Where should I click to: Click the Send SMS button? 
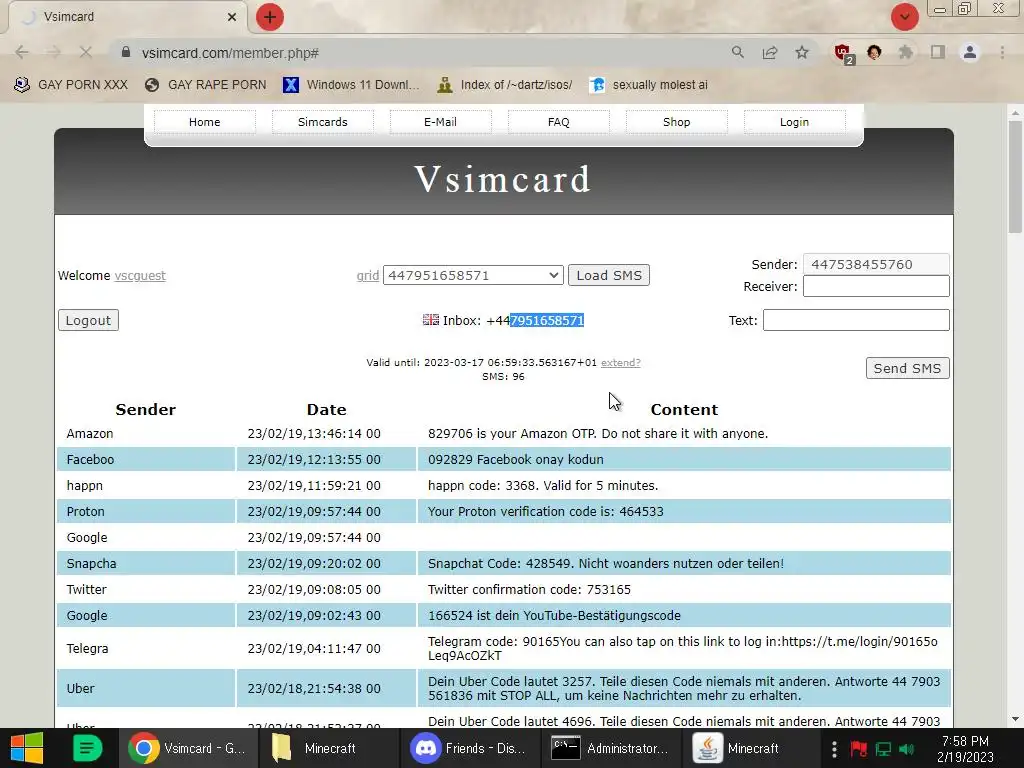point(907,368)
